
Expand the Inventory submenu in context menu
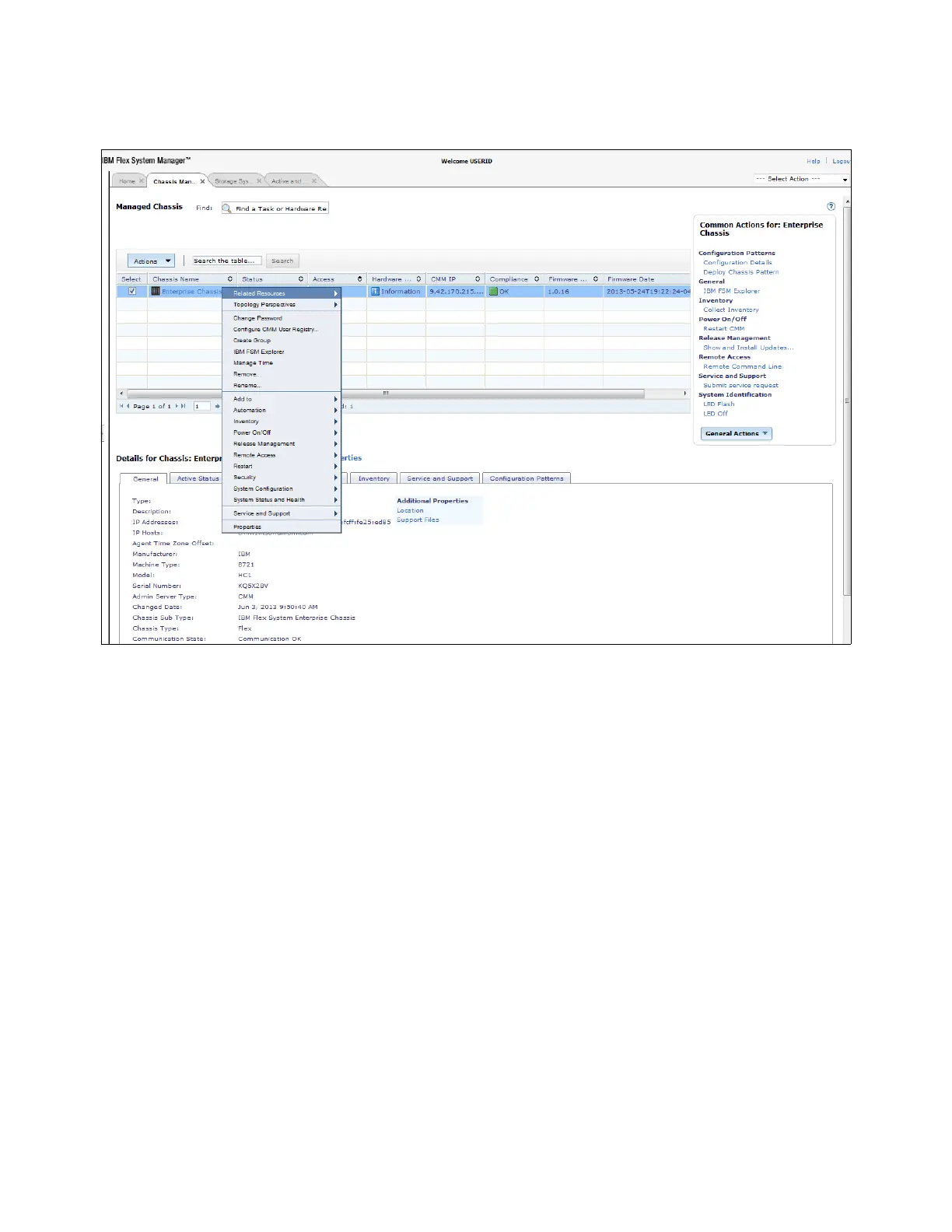[282, 422]
